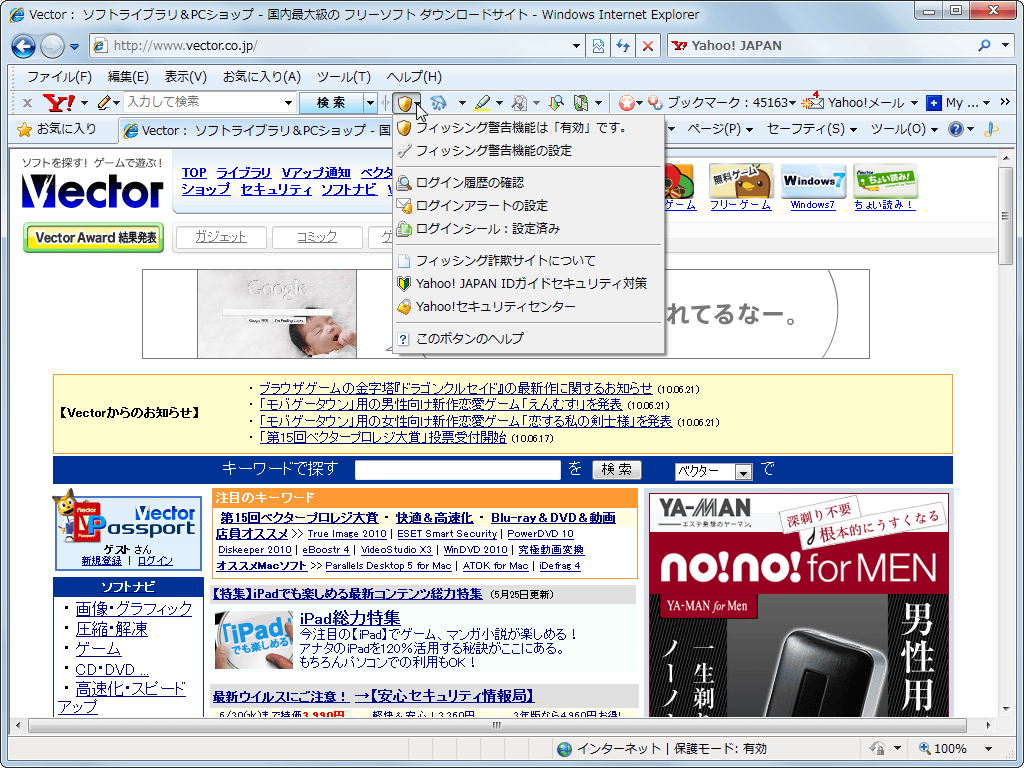The width and height of the screenshot is (1024, 768).
Task: Open the ヘルプ(H) menu
Action: [414, 76]
